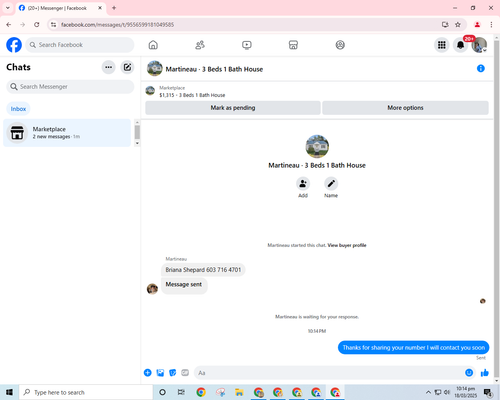The height and width of the screenshot is (400, 500).
Task: Send a thumbs-up like
Action: tap(484, 373)
